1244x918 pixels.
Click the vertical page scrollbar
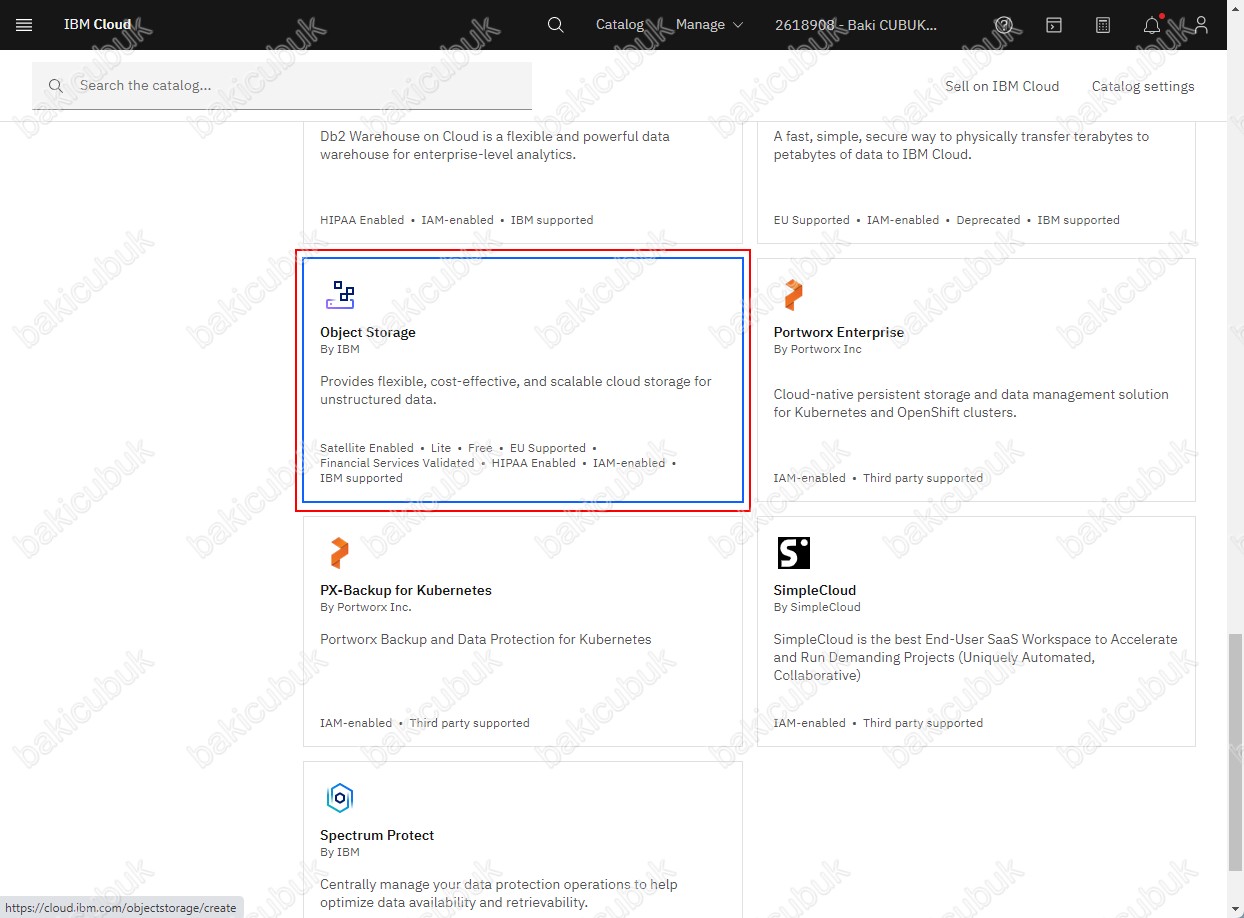(1236, 752)
